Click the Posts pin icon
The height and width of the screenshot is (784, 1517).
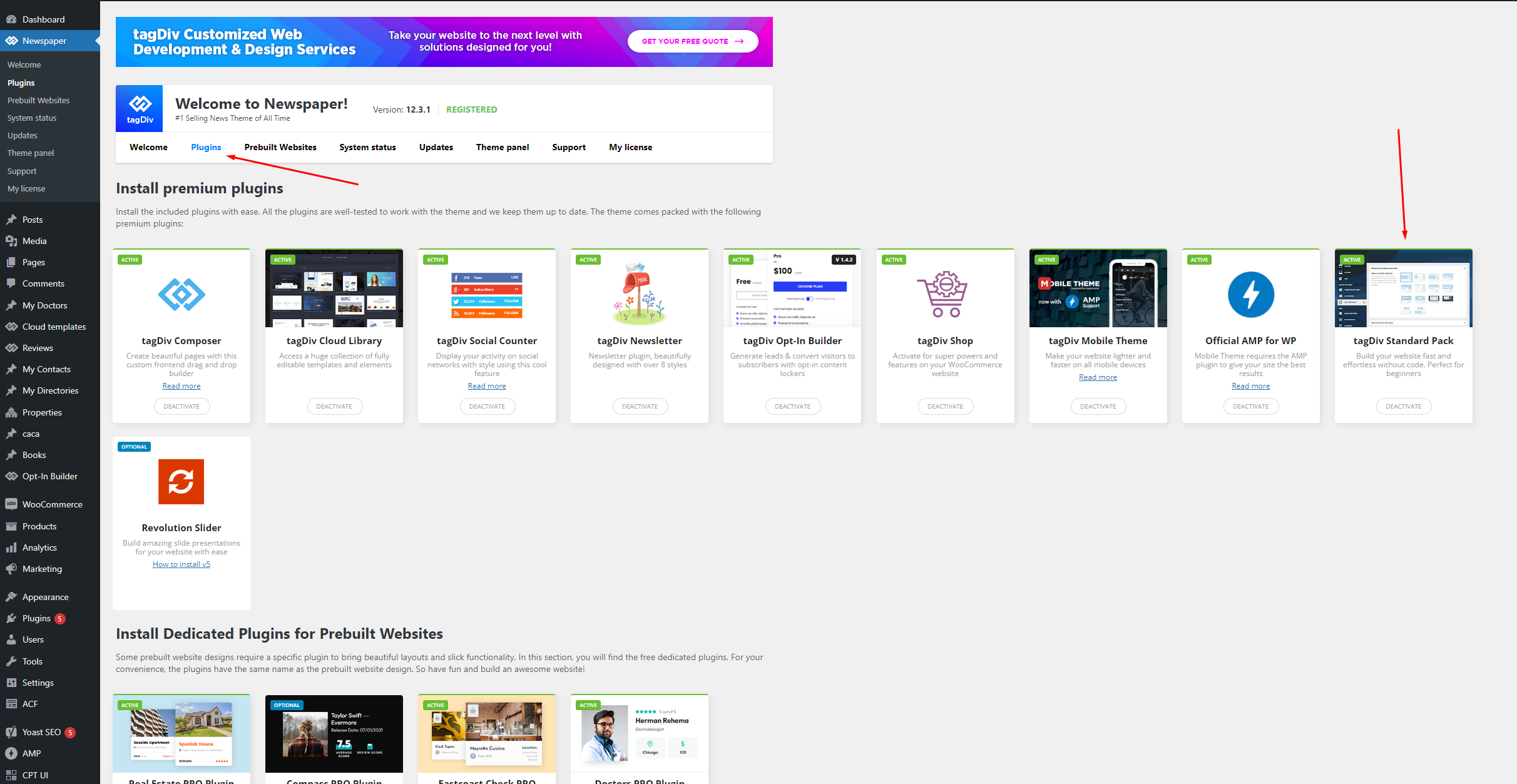click(11, 220)
